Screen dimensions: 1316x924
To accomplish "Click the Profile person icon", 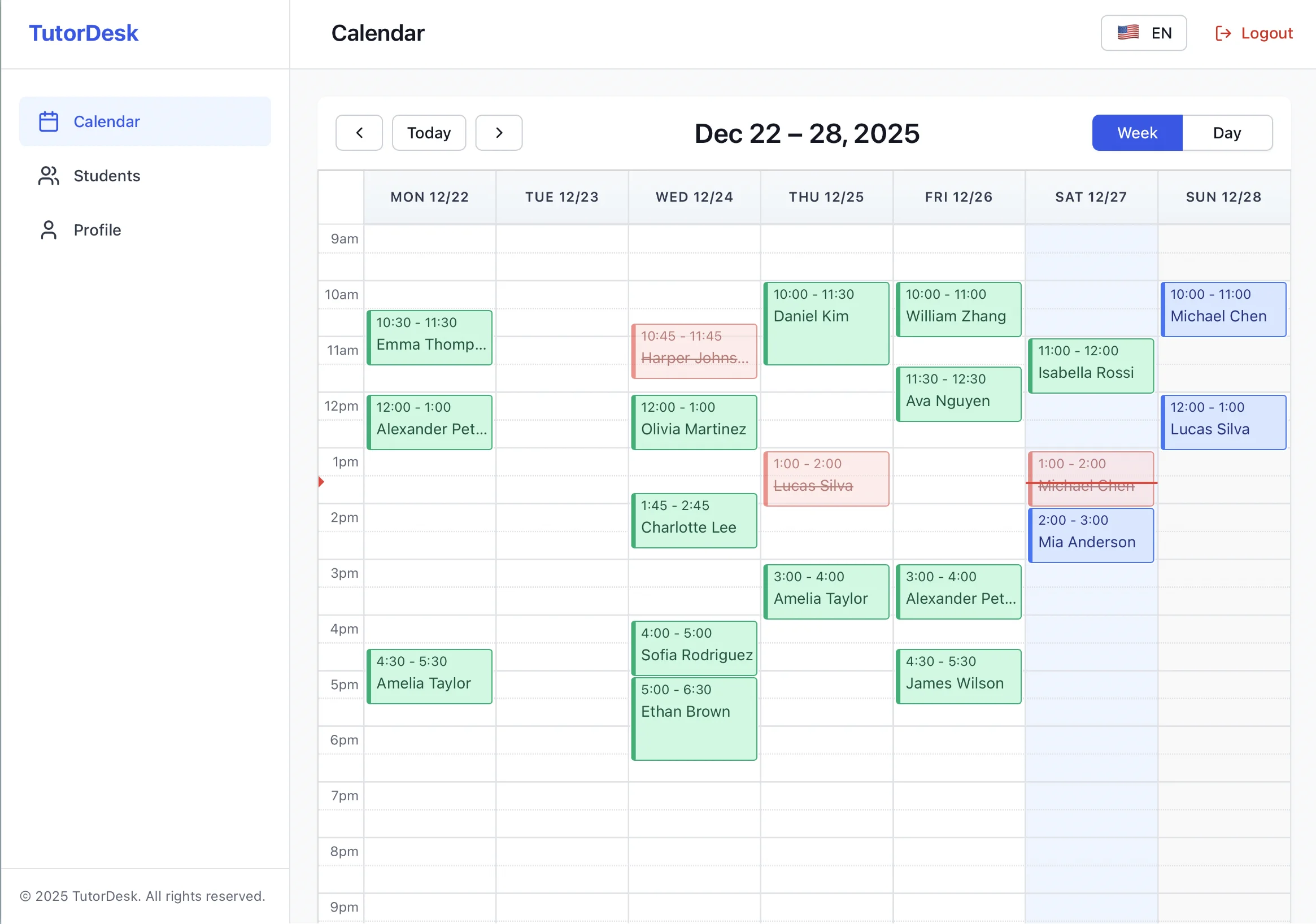I will (48, 230).
